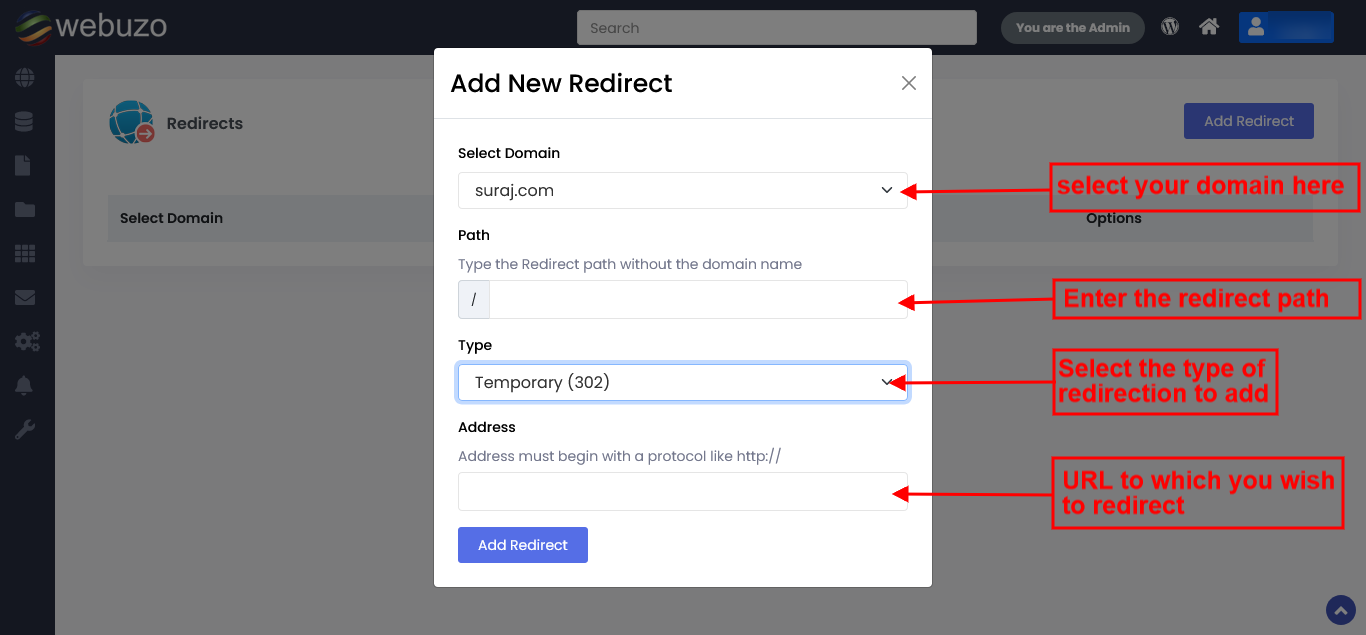This screenshot has width=1366, height=635.
Task: Go home via the house icon
Action: (x=1209, y=27)
